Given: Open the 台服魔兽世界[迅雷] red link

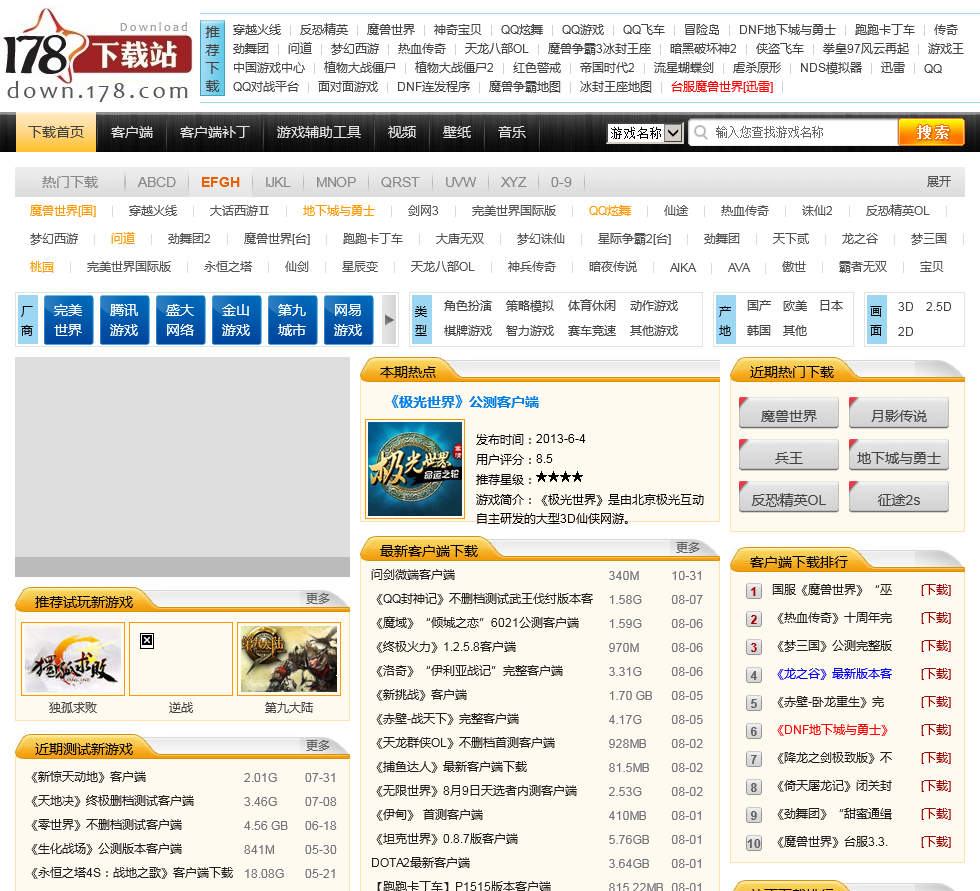Looking at the screenshot, I should (722, 87).
